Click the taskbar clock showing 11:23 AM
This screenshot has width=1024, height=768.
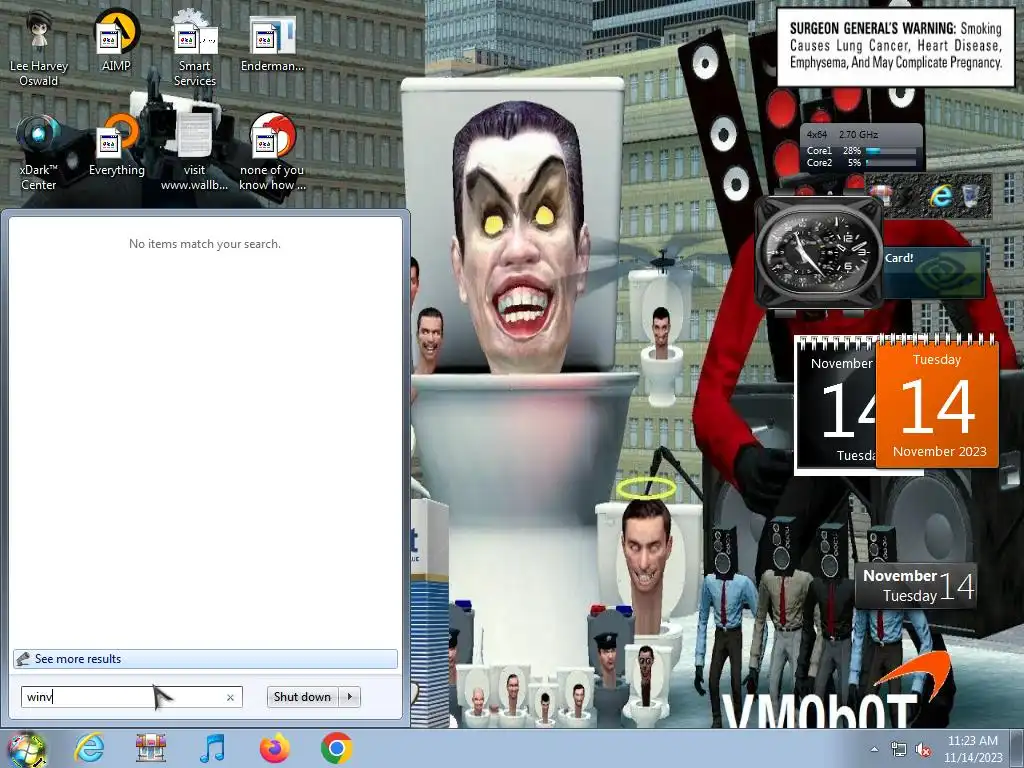972,749
